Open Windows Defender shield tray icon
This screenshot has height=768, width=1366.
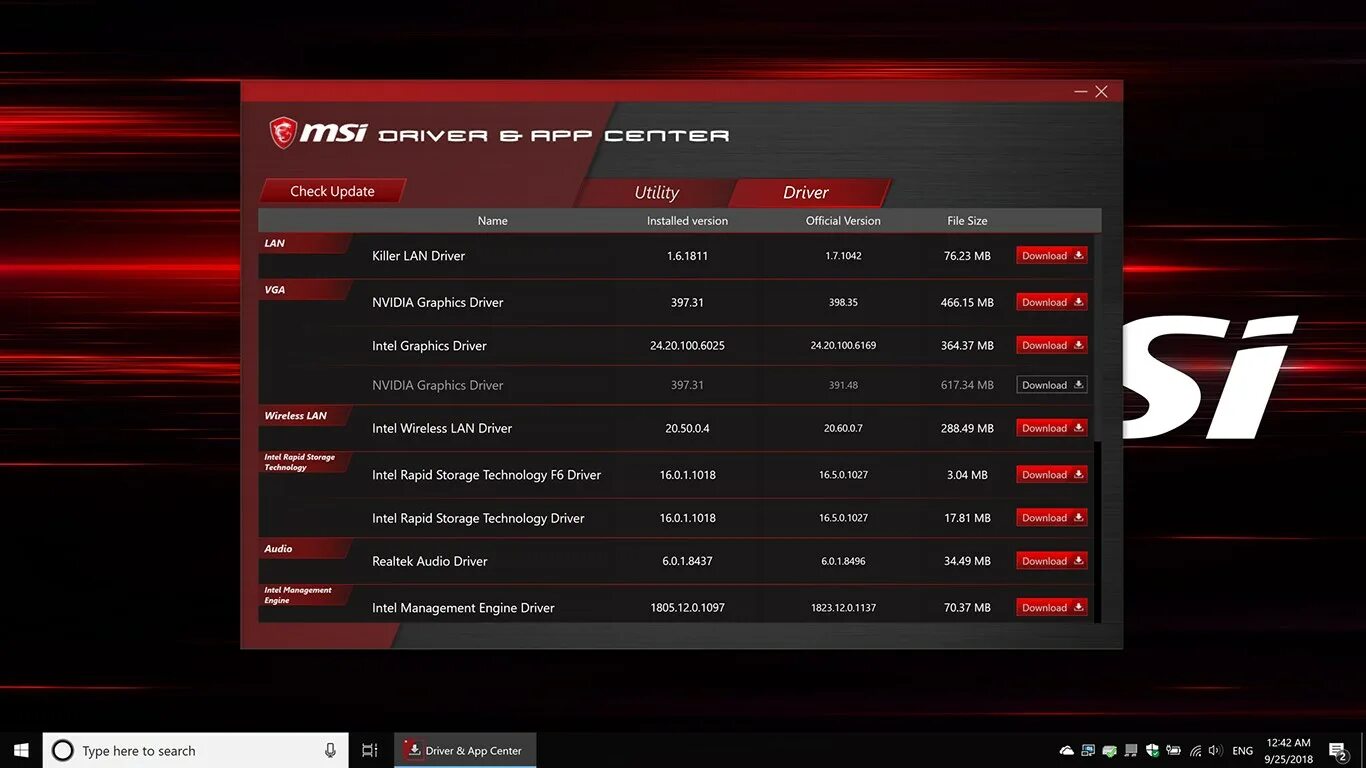pos(1152,750)
